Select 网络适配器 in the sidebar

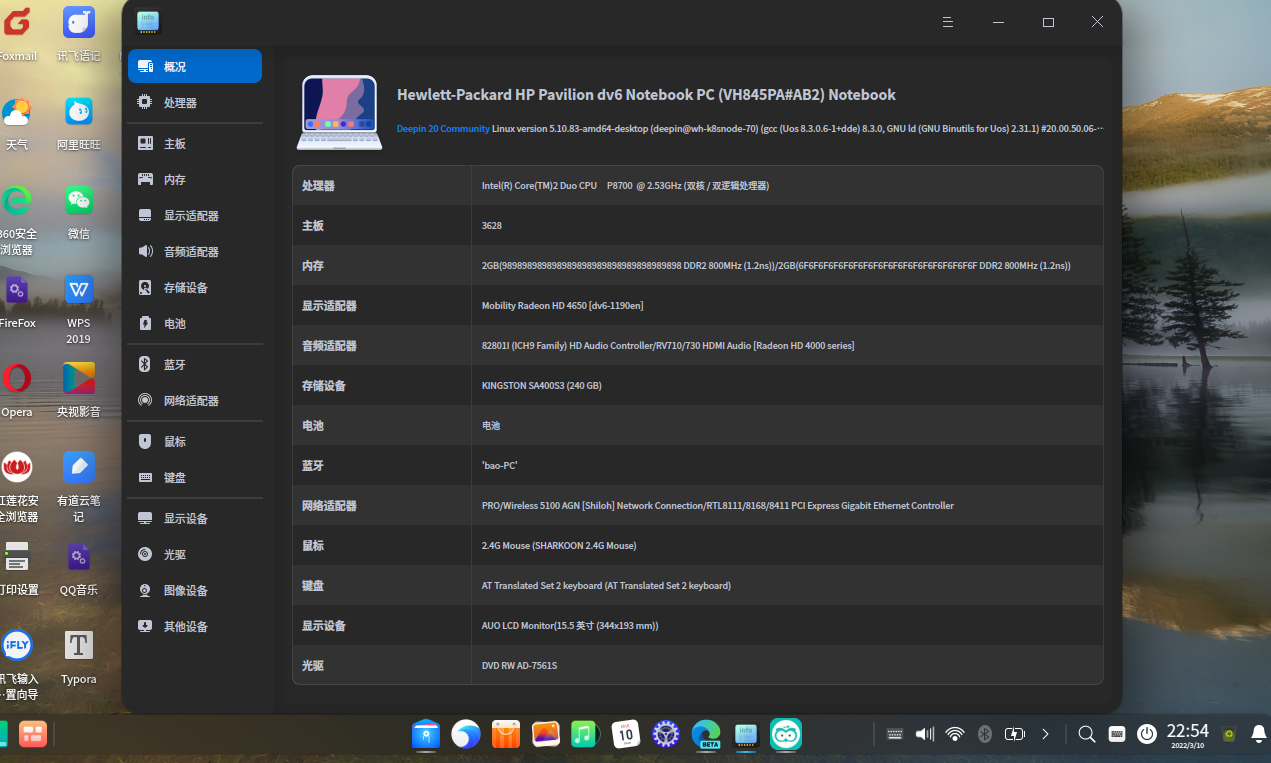195,400
